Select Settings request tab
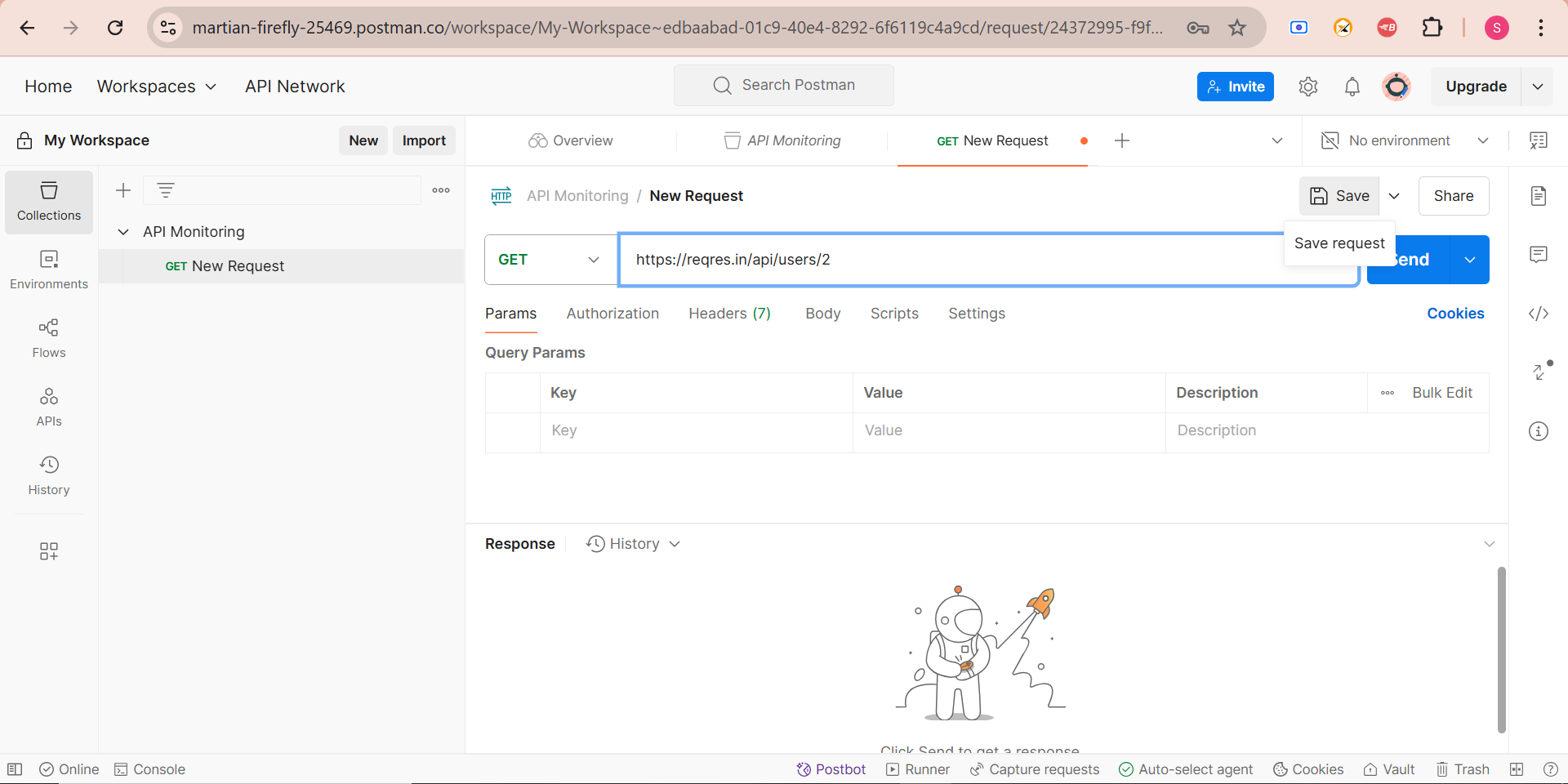The image size is (1568, 784). point(977,314)
